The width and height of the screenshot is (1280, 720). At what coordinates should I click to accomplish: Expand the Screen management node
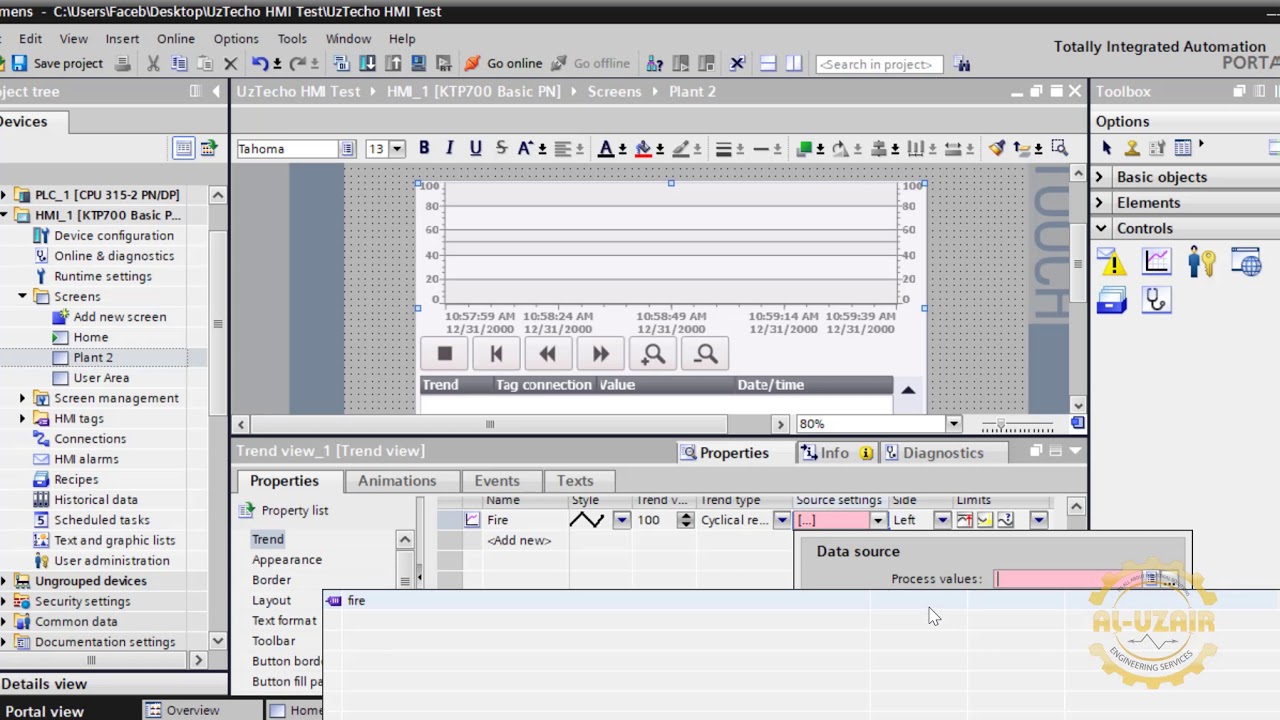[x=22, y=398]
